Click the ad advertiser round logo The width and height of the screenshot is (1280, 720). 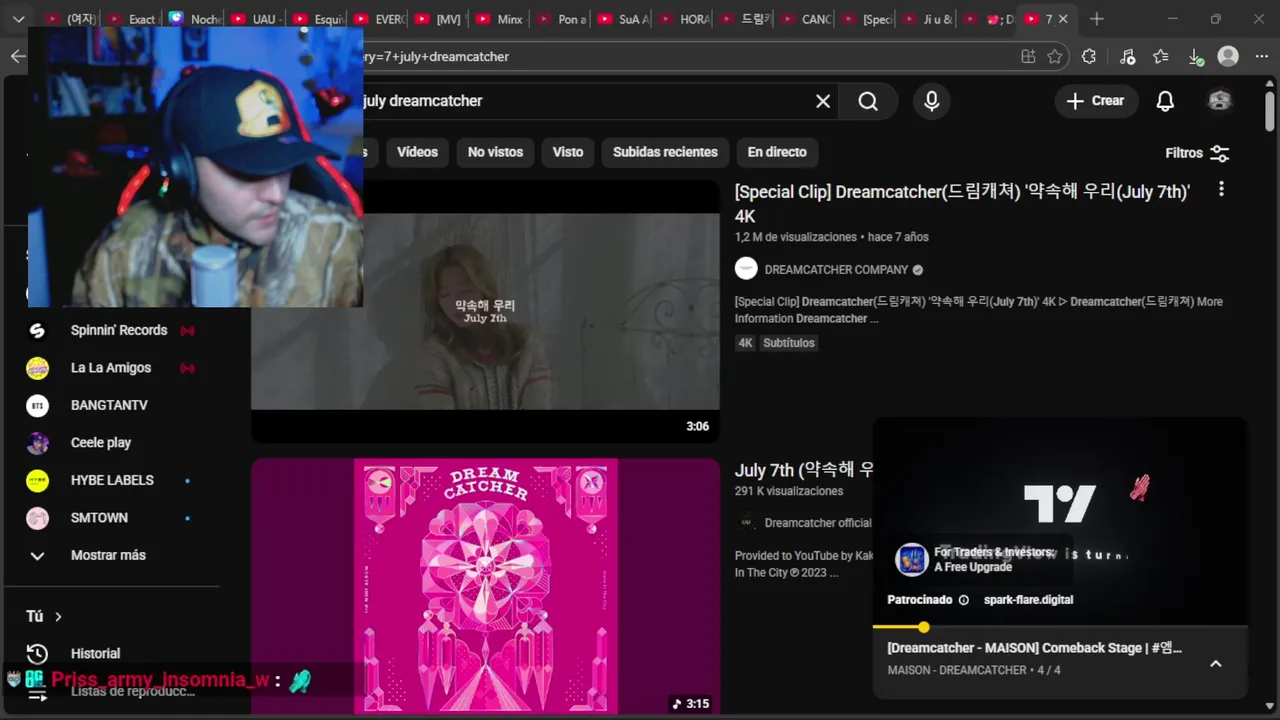912,560
